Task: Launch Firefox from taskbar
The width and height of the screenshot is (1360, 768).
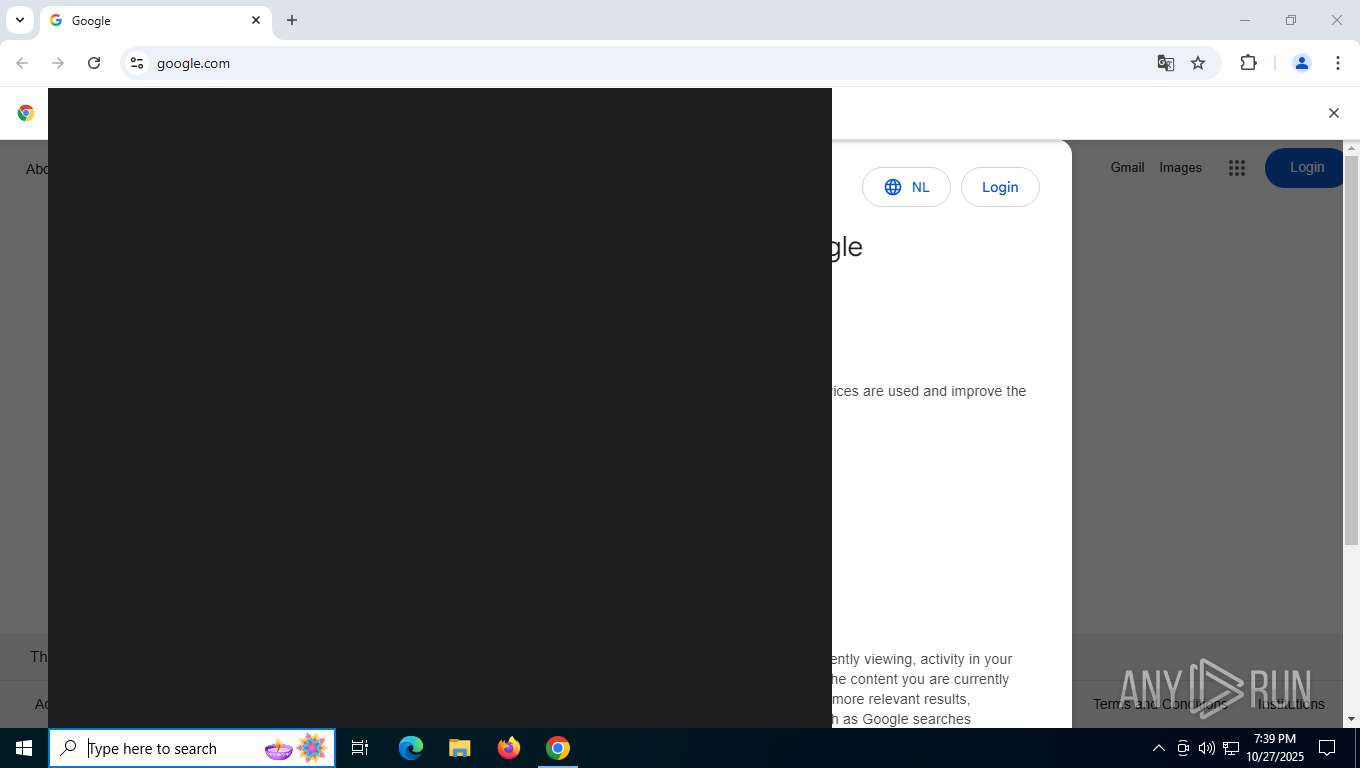Action: [509, 748]
